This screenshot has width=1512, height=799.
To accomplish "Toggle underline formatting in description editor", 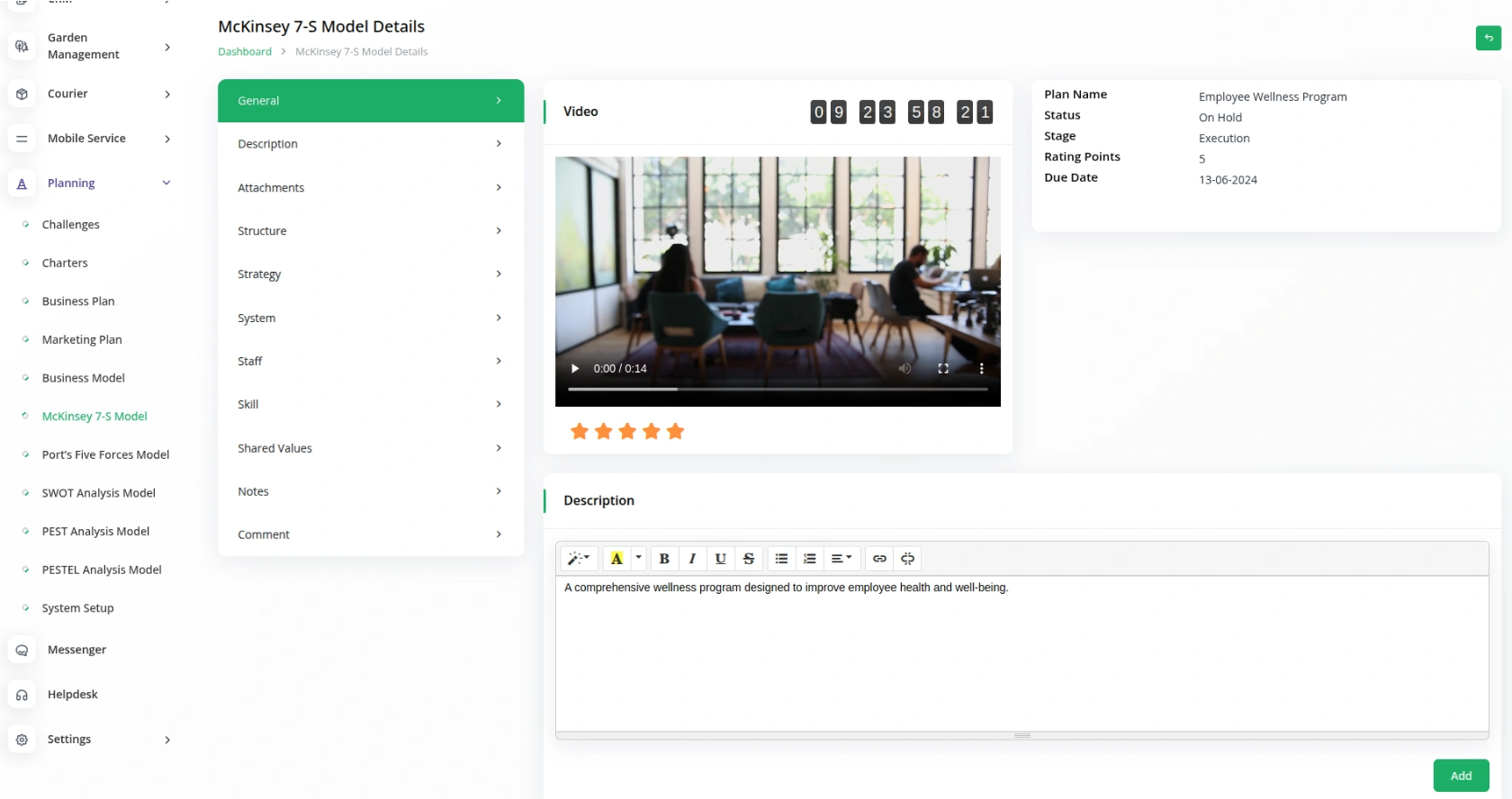I will coord(720,559).
